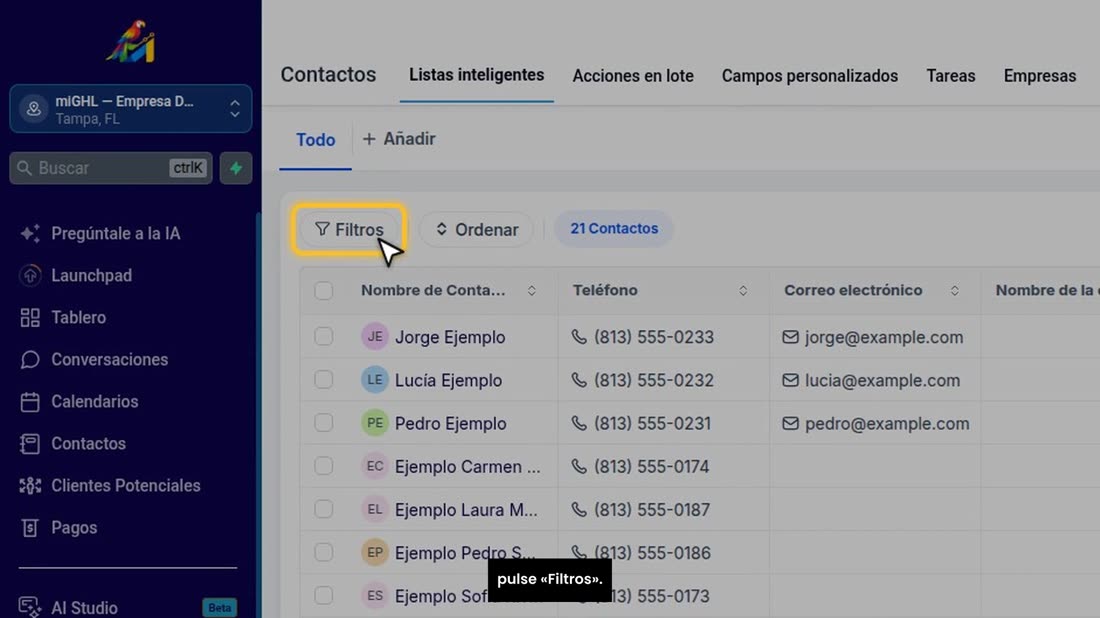This screenshot has height=618, width=1100.
Task: Click phone icon for (813) 555-0231
Action: (579, 423)
